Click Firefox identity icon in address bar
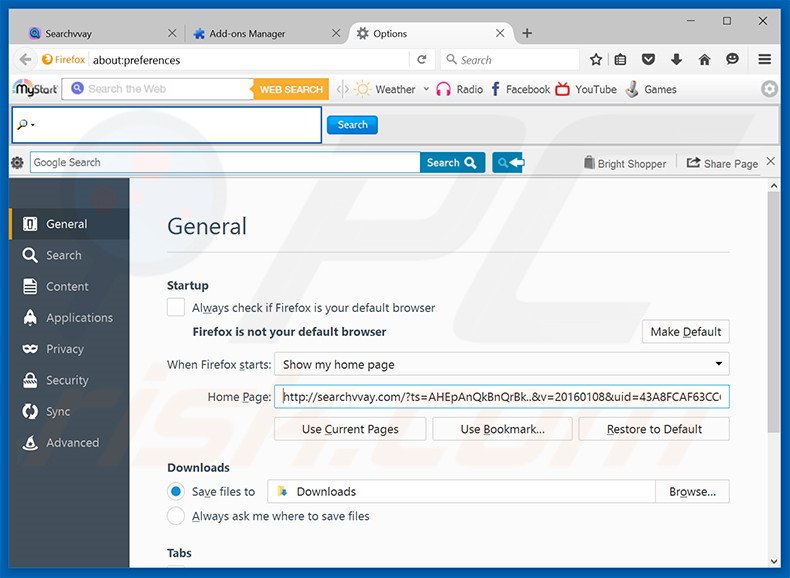Screen dimensions: 790x578 (63, 59)
